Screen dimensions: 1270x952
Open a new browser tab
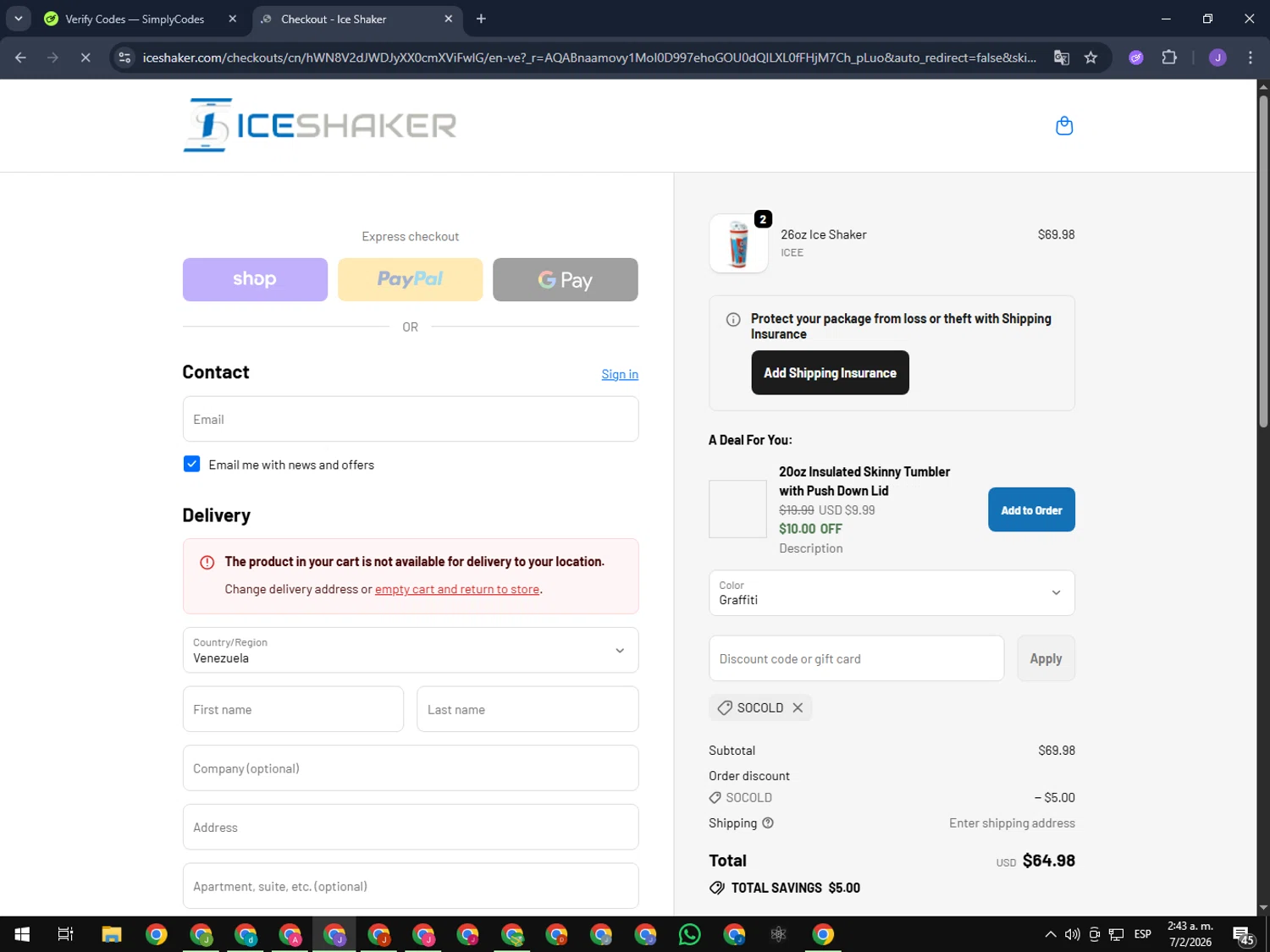click(x=481, y=19)
